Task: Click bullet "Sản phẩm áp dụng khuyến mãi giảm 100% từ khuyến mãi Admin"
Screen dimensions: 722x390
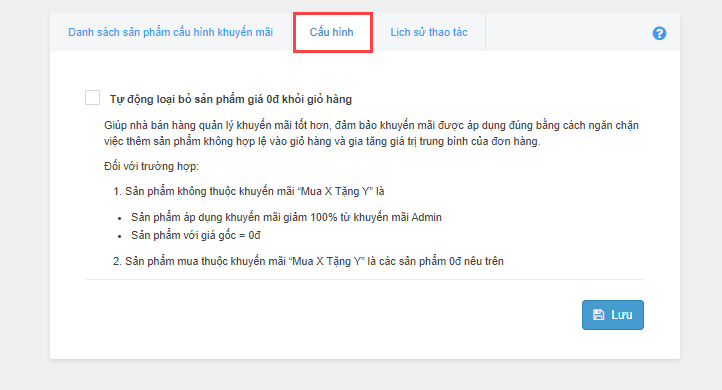Action: point(286,217)
